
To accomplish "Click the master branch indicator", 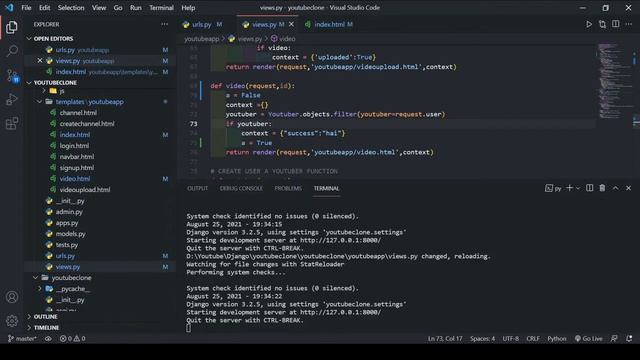I will coord(22,338).
